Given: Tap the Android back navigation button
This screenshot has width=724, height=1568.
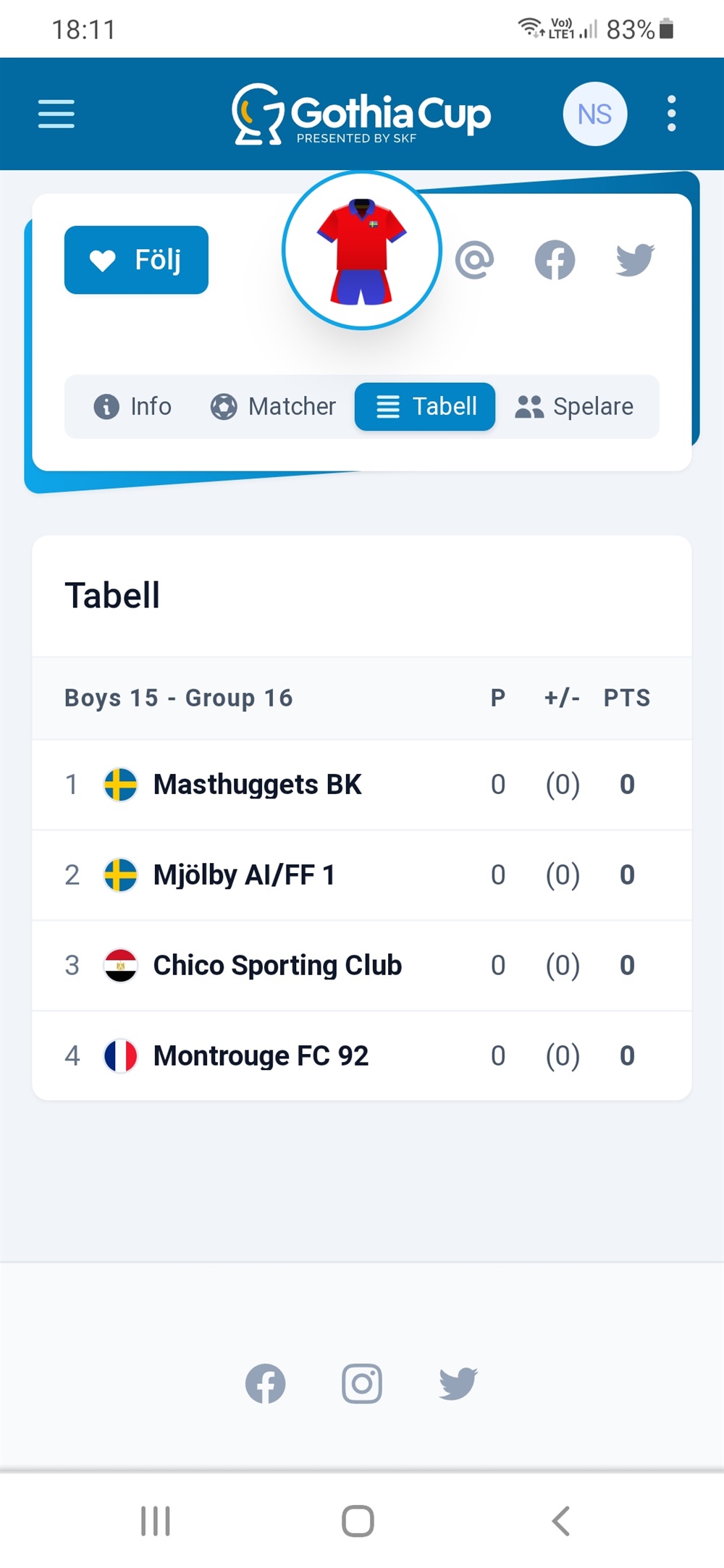Looking at the screenshot, I should (x=561, y=1521).
